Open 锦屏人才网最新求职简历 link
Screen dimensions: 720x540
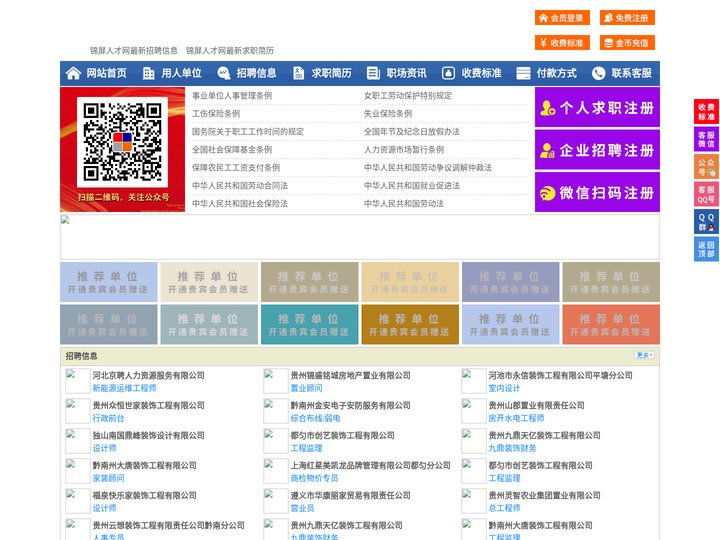(230, 51)
